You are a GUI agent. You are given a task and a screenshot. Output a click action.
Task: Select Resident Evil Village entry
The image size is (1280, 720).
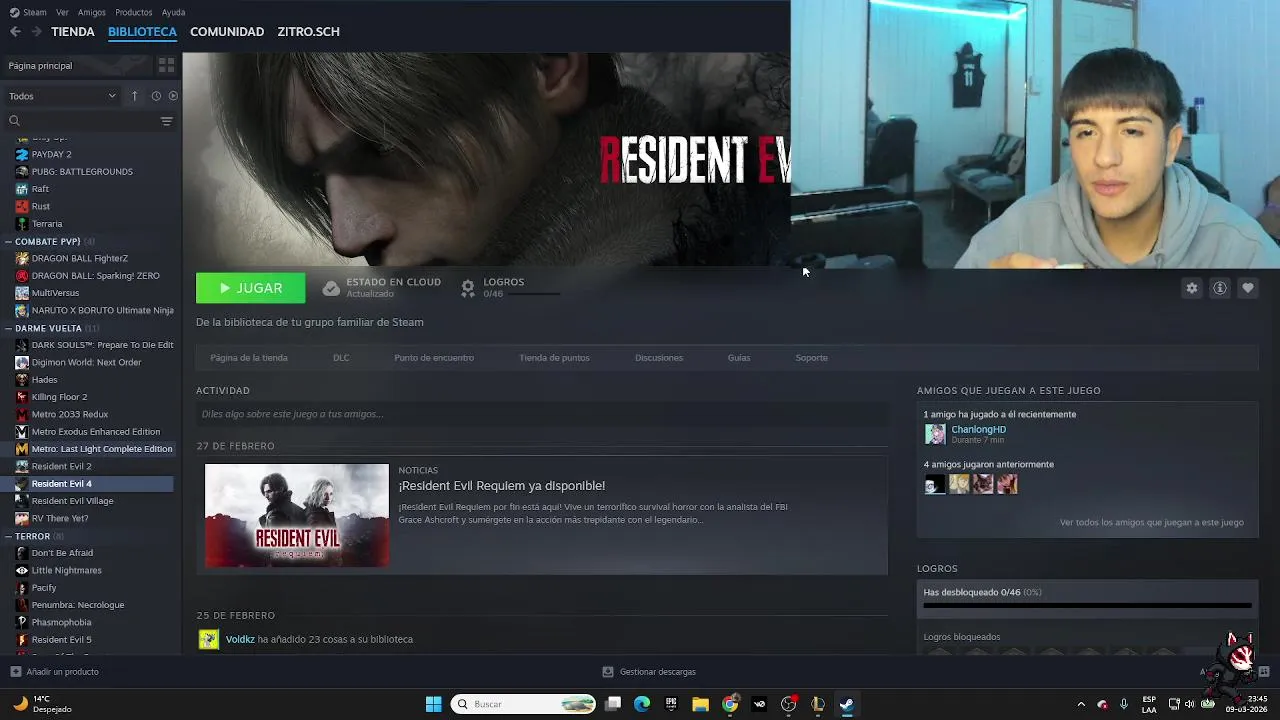(72, 501)
